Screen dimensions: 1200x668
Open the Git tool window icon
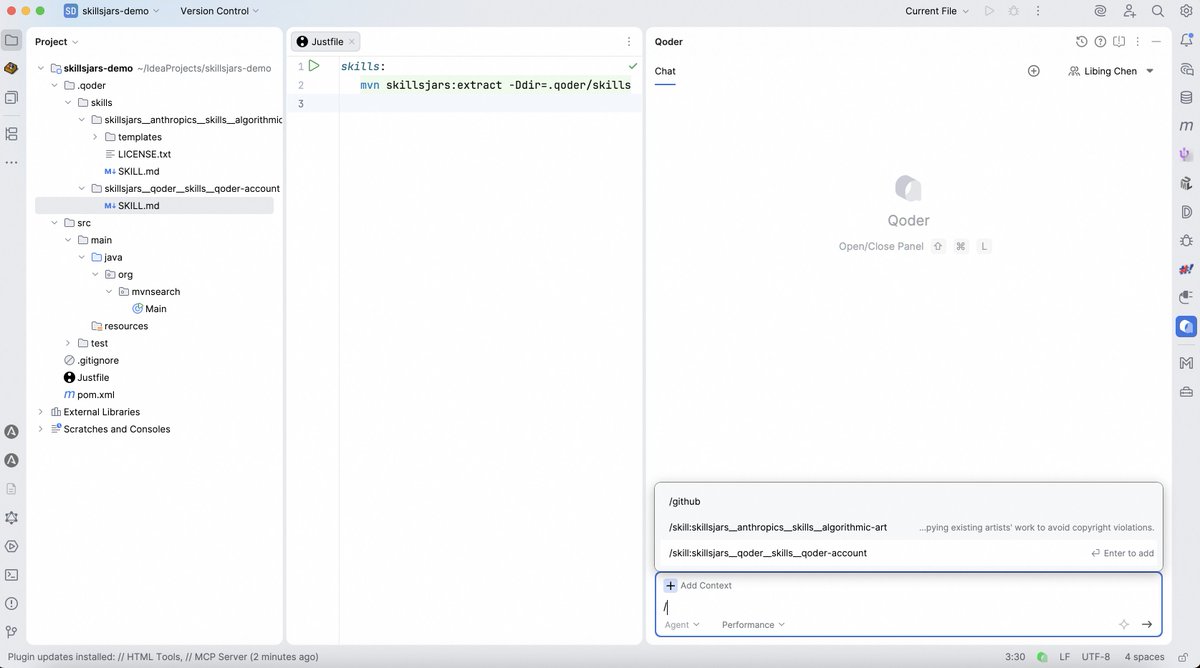(x=11, y=632)
